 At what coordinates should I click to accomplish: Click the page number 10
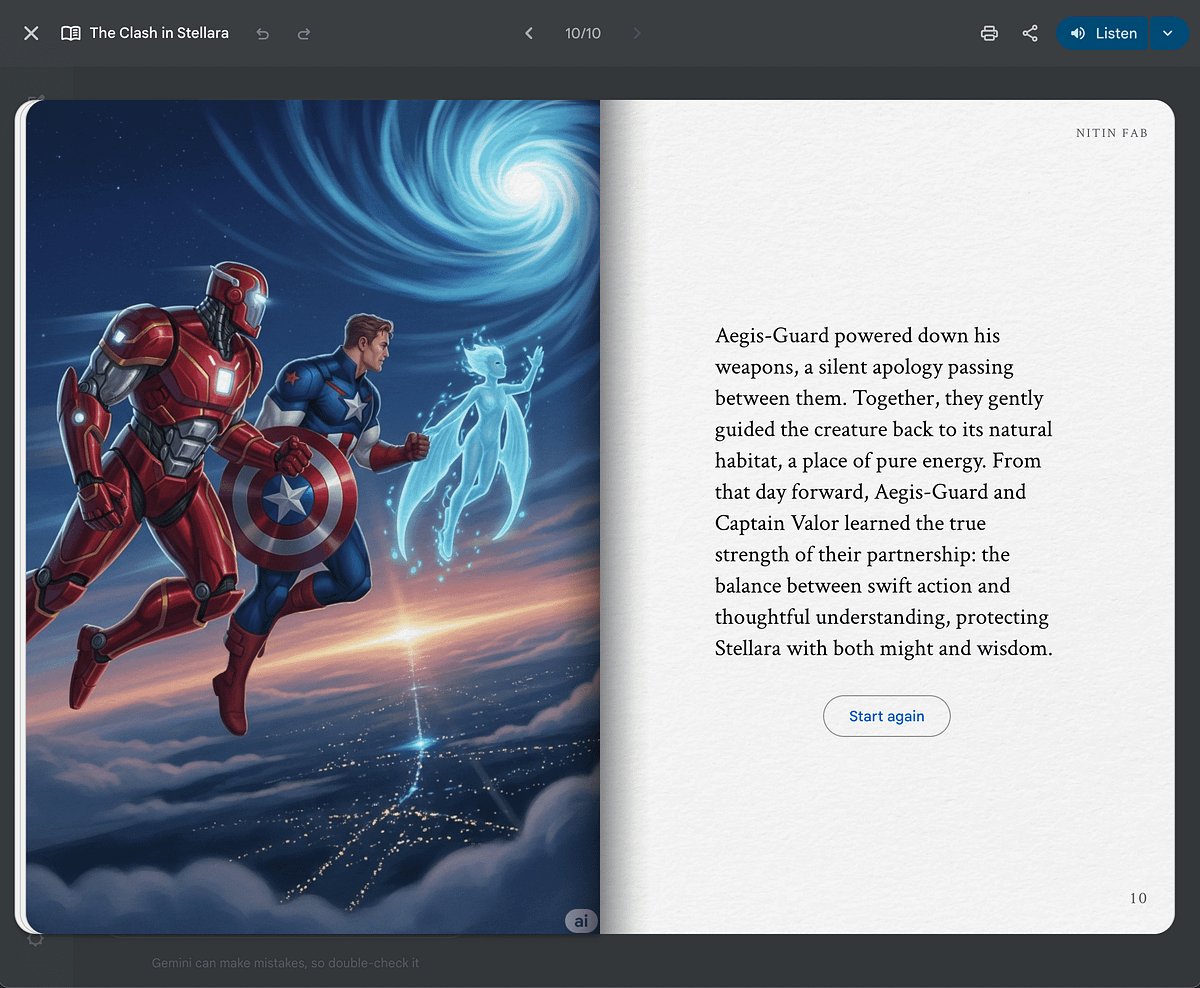1138,898
